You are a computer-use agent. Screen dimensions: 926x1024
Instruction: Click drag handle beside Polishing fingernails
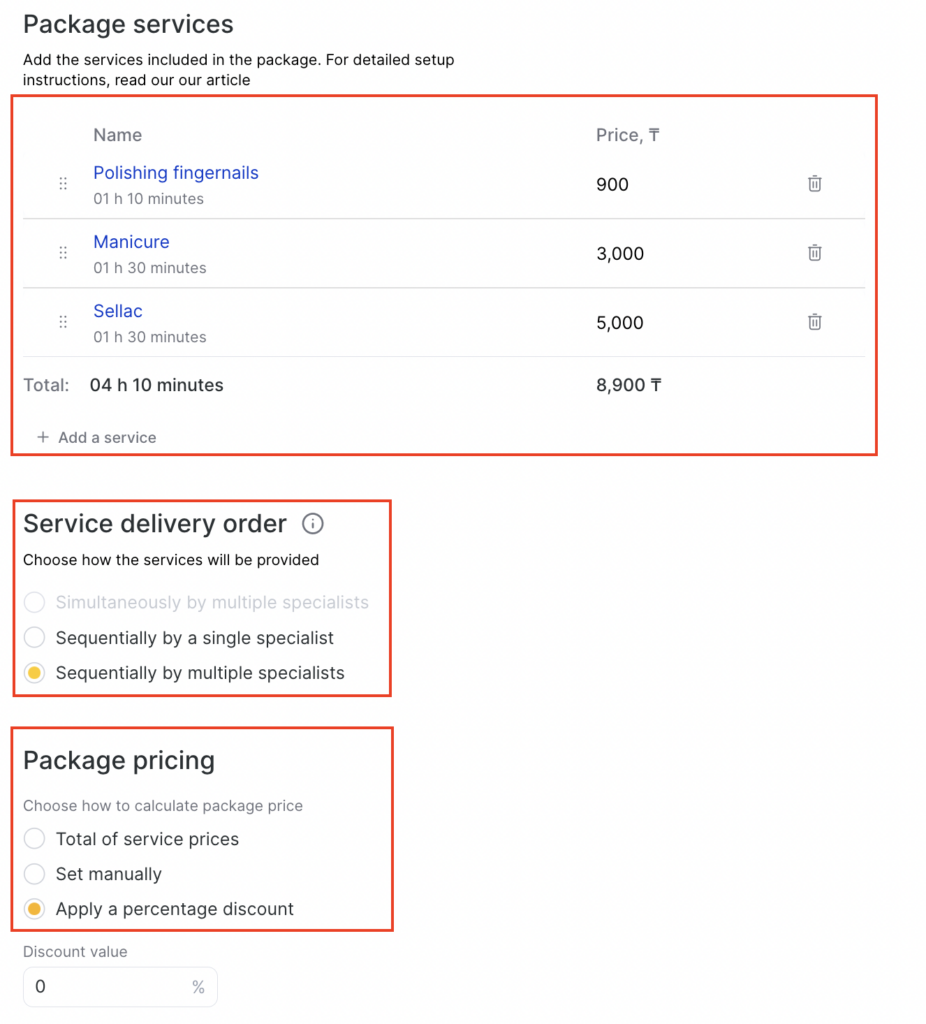[63, 184]
